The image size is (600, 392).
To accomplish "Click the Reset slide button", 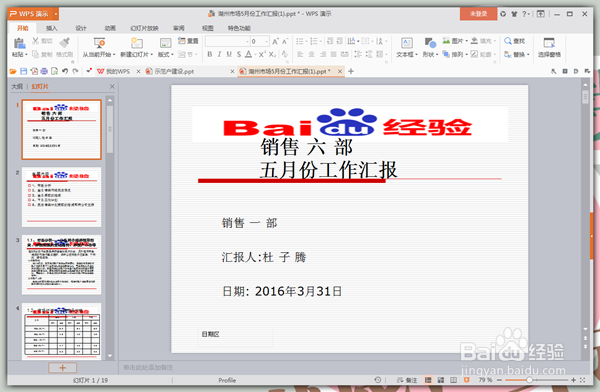I will point(188,41).
